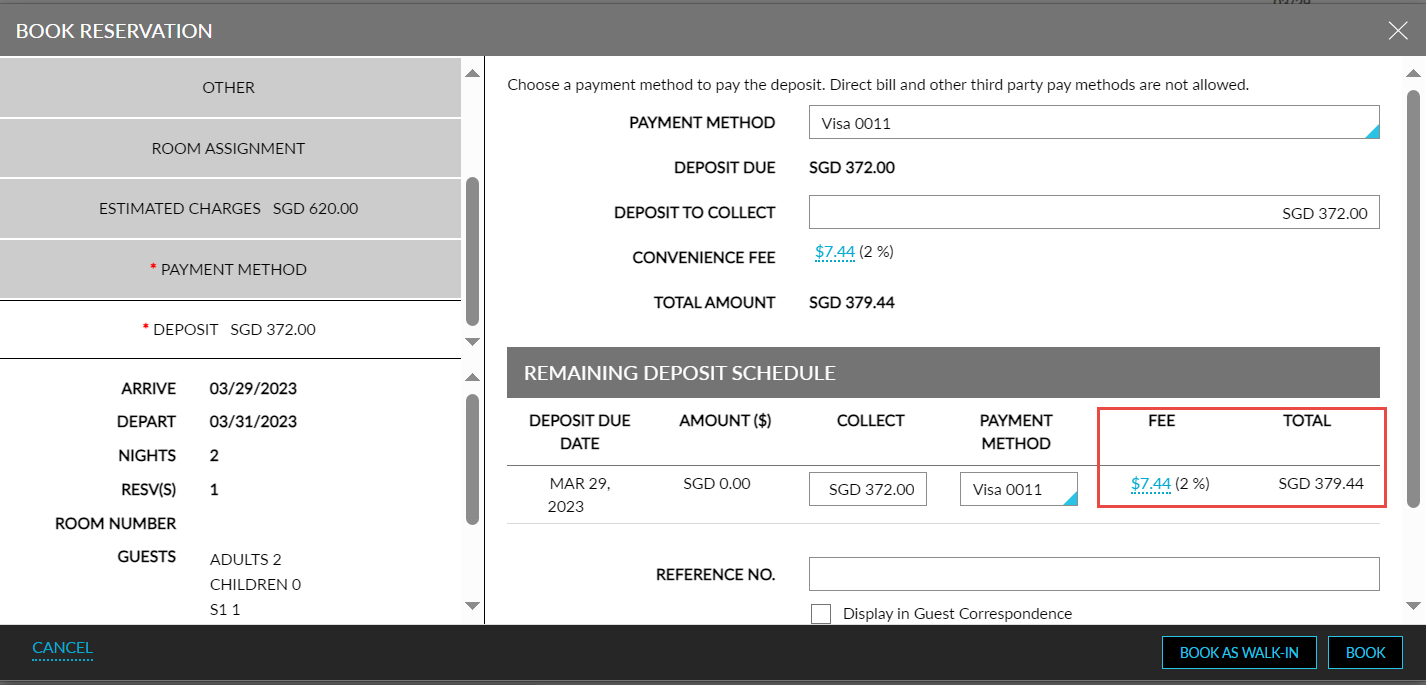
Task: Expand schedule row Visa 0011 payment dropdown
Action: pyautogui.click(x=1018, y=489)
